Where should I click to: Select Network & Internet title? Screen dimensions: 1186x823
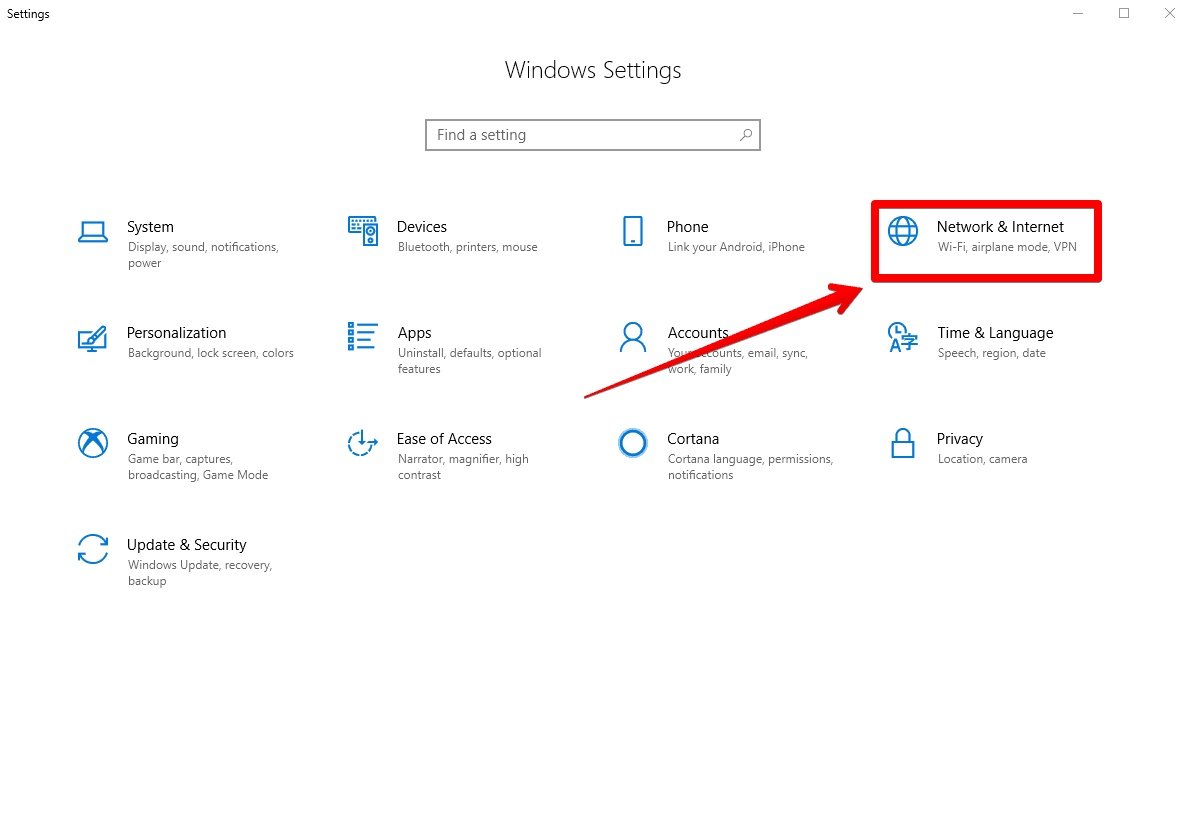coord(1000,227)
